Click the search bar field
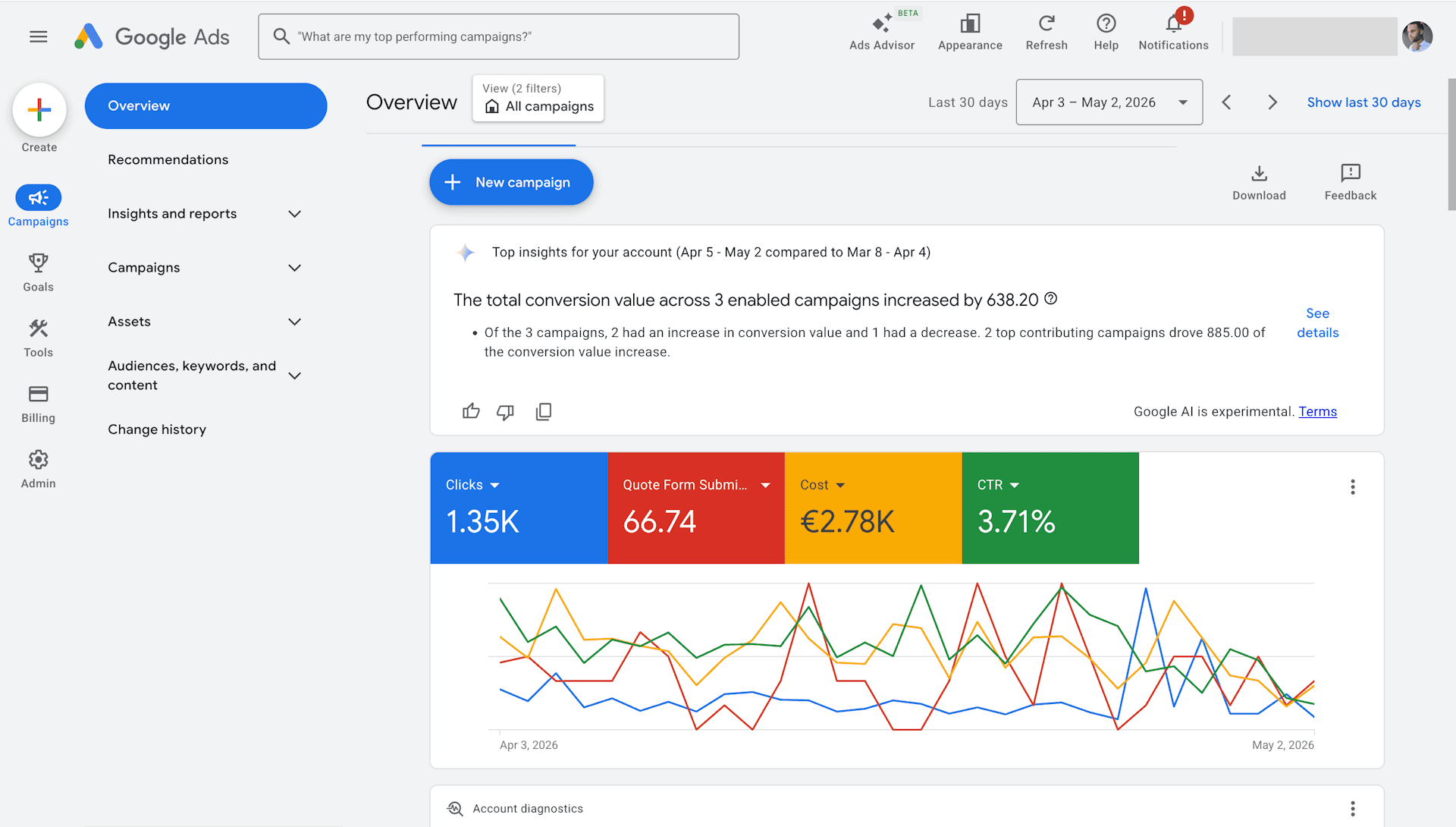The height and width of the screenshot is (827, 1456). tap(498, 36)
